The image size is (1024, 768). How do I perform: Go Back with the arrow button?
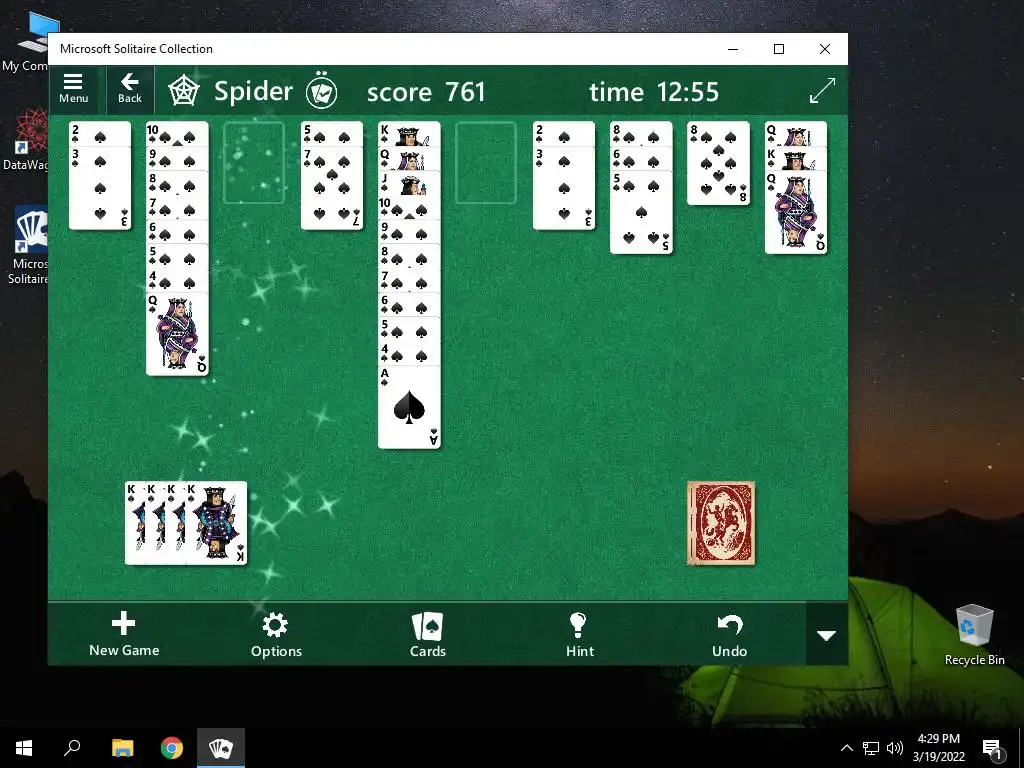click(x=129, y=89)
